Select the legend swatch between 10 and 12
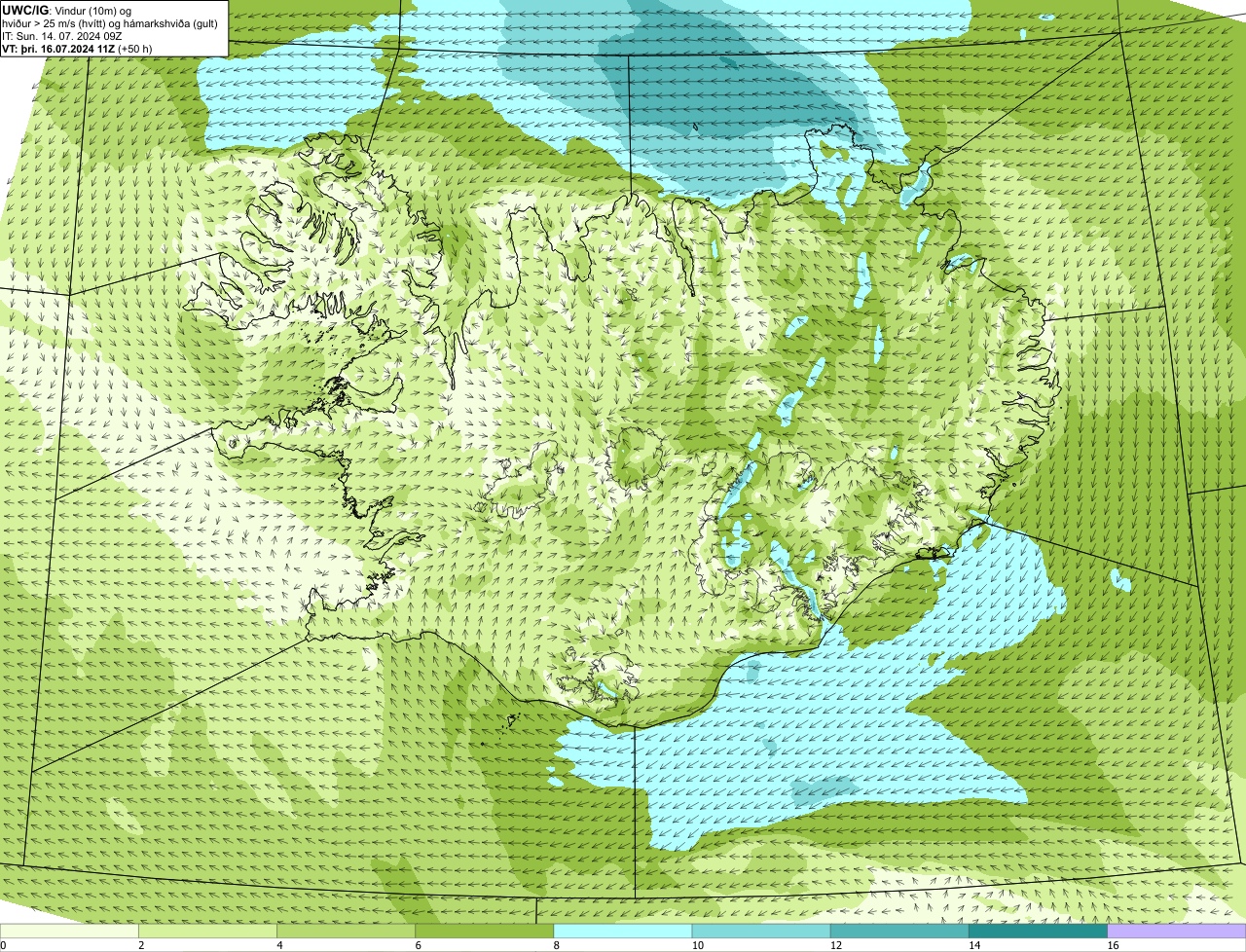 pos(762,932)
